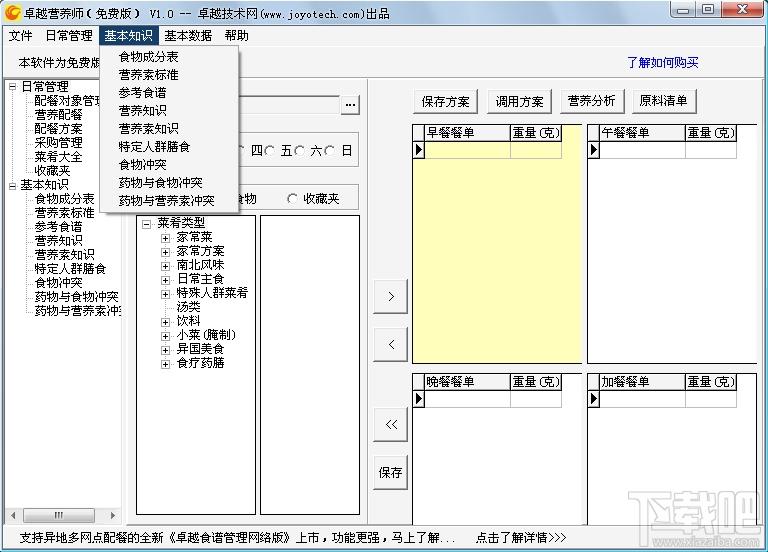
Task: Select 收藏夹 in sidebar tree
Action: pyautogui.click(x=52, y=171)
